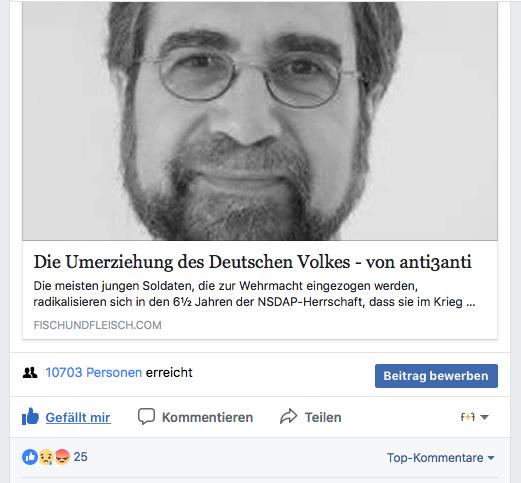Click the FISCHUNDFLEISCH.COM source link
The height and width of the screenshot is (483, 521).
point(97,325)
